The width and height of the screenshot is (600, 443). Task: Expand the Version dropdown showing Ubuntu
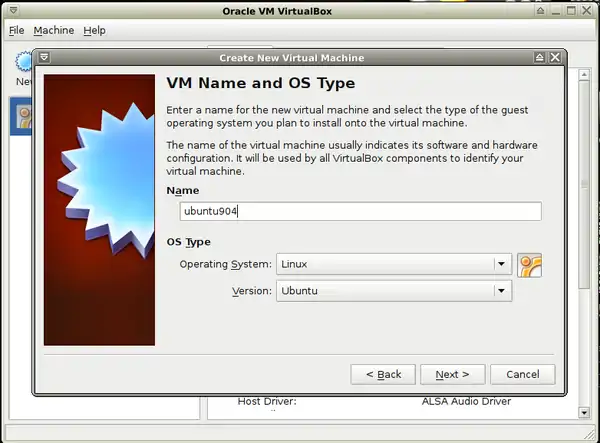point(500,291)
